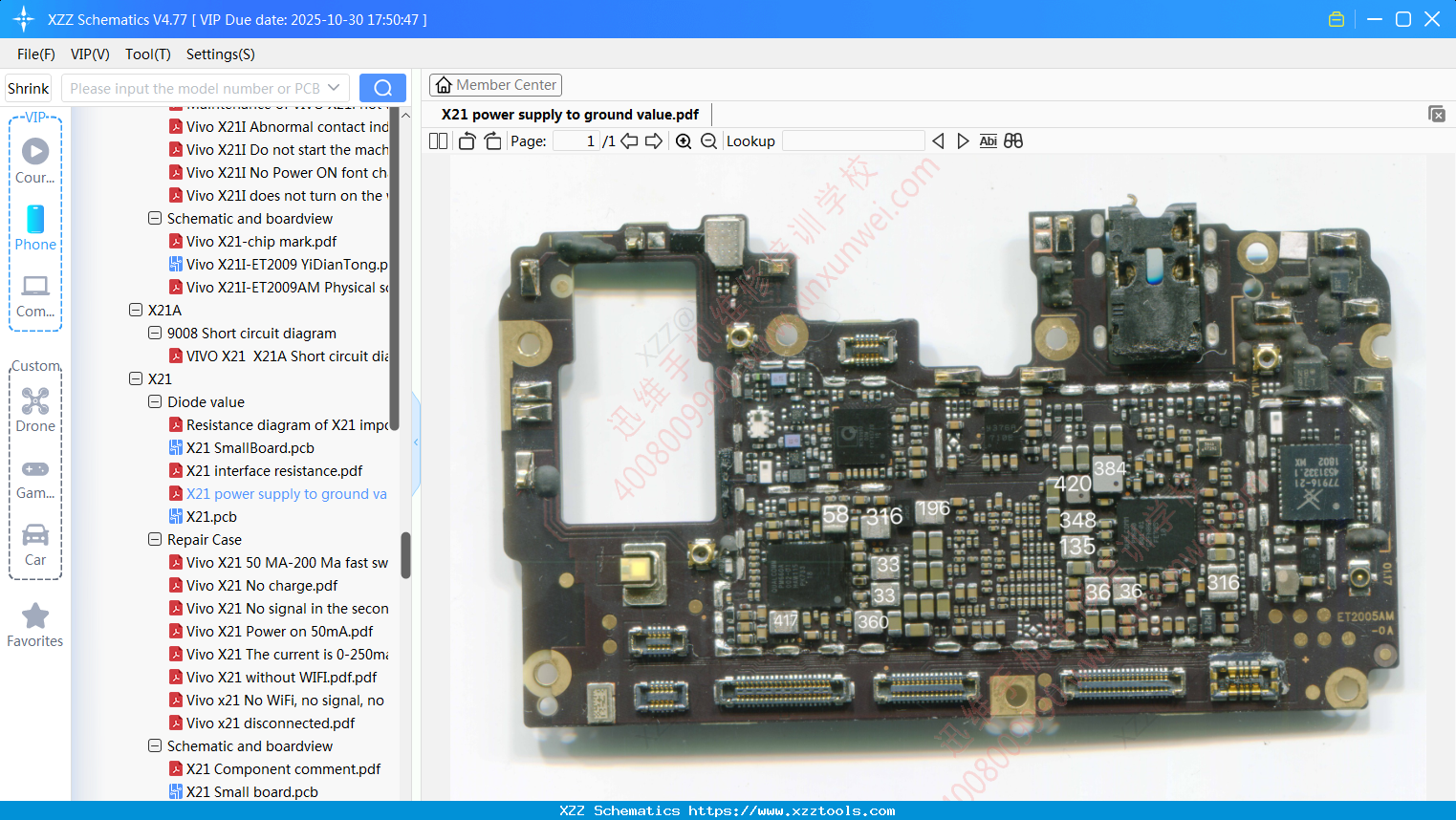Toggle the Abi match-case option in Lookup bar
The width and height of the screenshot is (1456, 820).
coord(988,140)
